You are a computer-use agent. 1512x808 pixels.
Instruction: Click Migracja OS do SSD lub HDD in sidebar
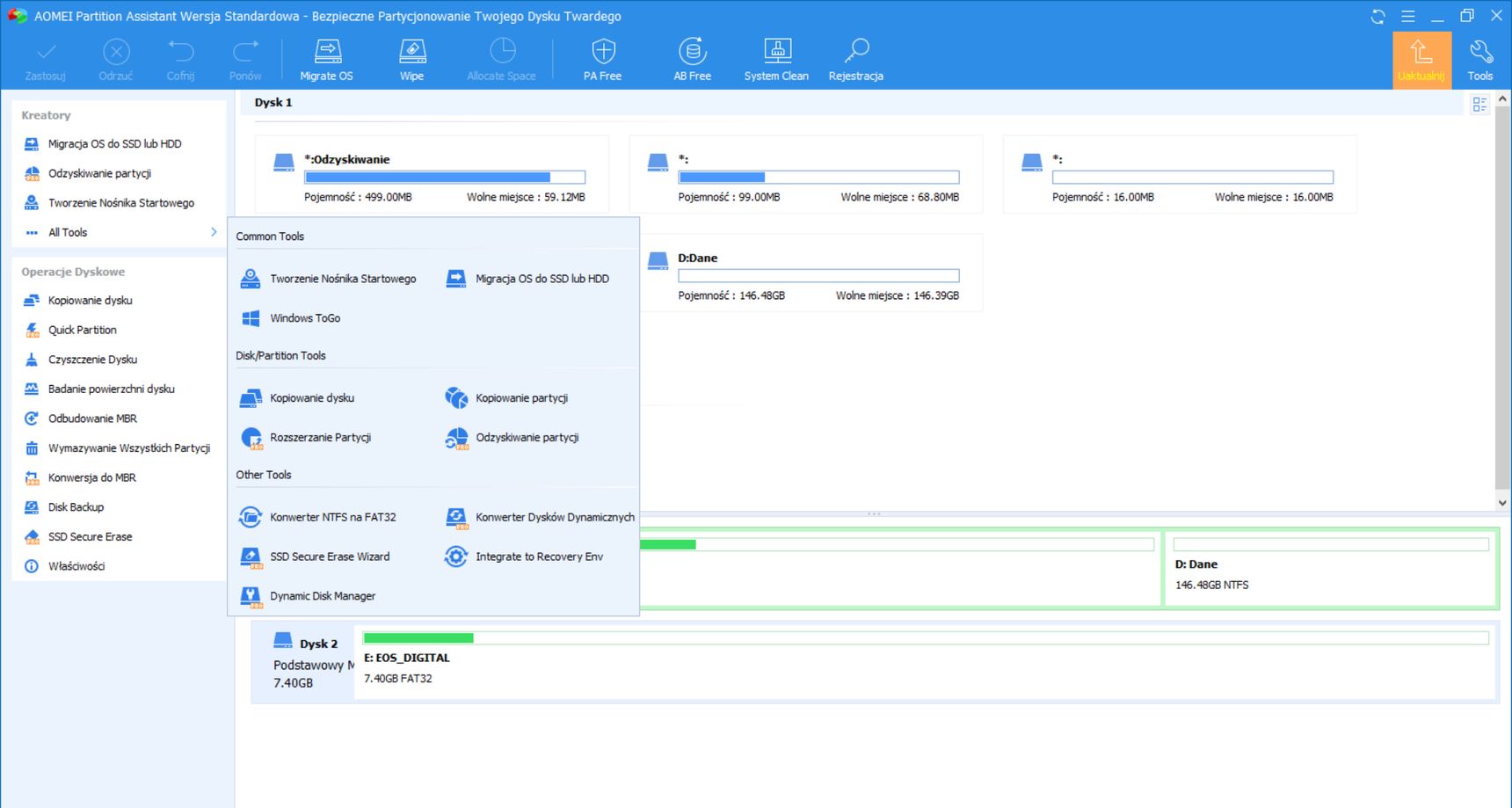click(115, 143)
